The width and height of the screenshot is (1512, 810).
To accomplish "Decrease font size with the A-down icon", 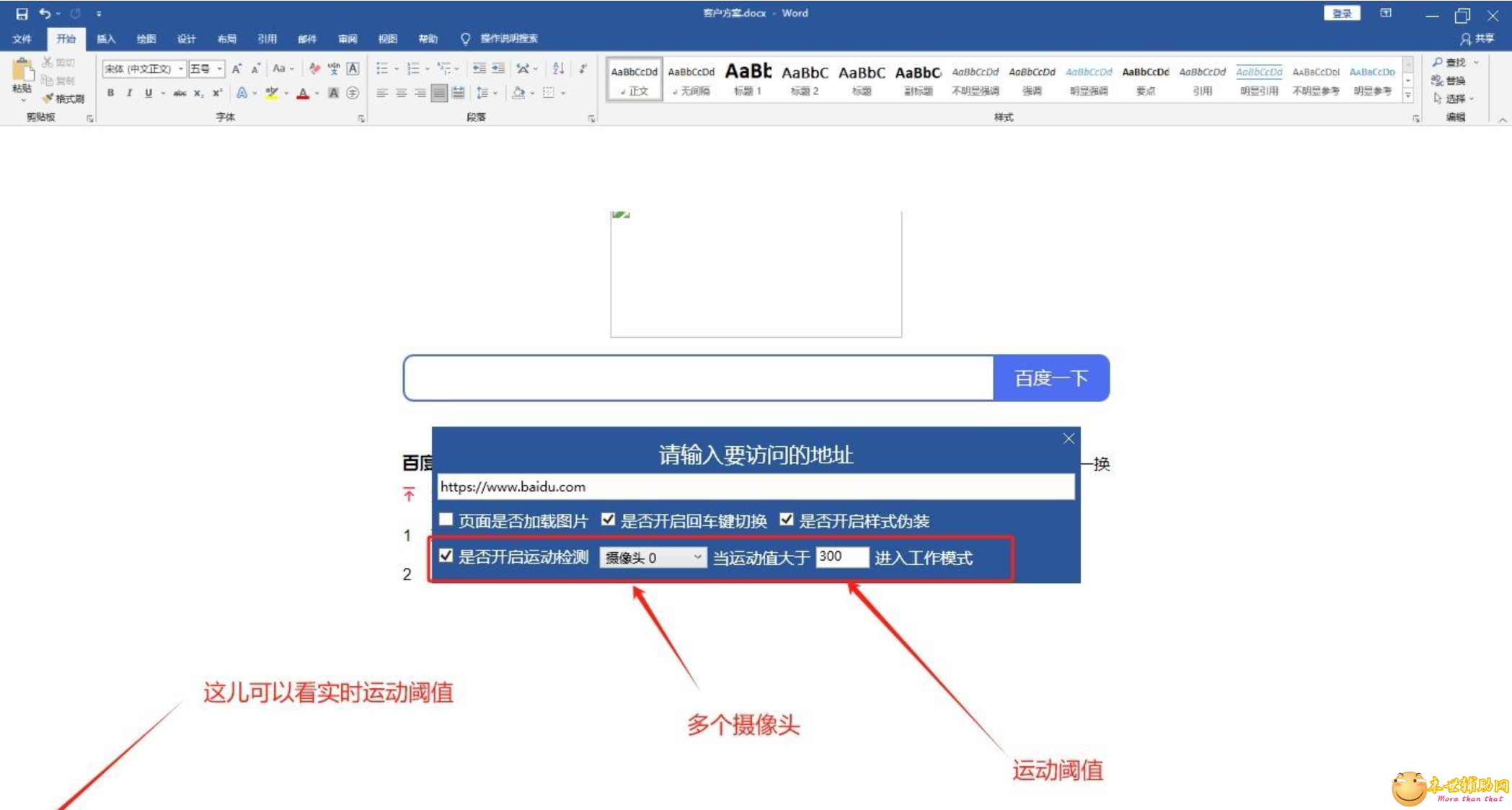I will click(x=255, y=69).
